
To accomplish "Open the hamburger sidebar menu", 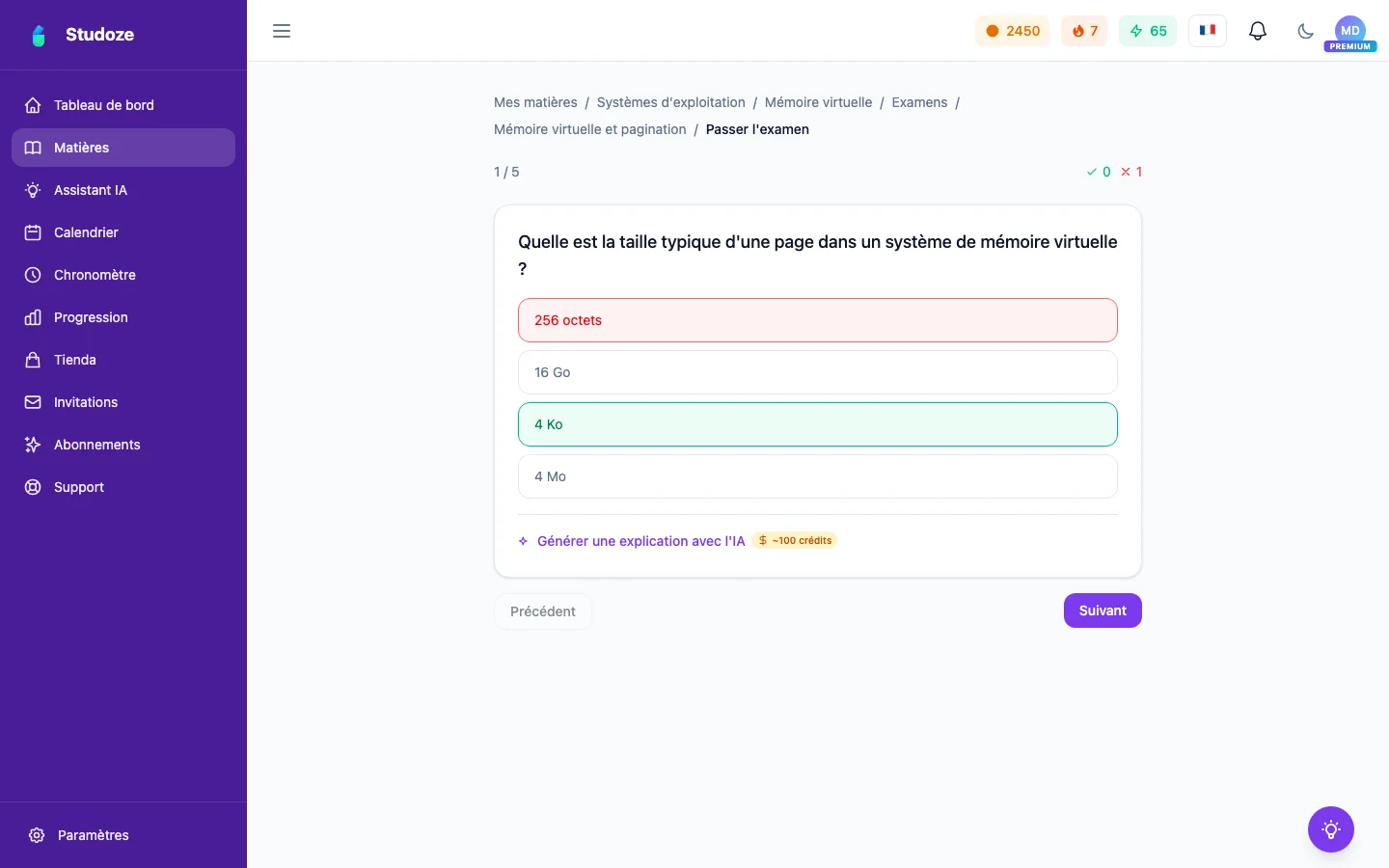I will tap(282, 31).
